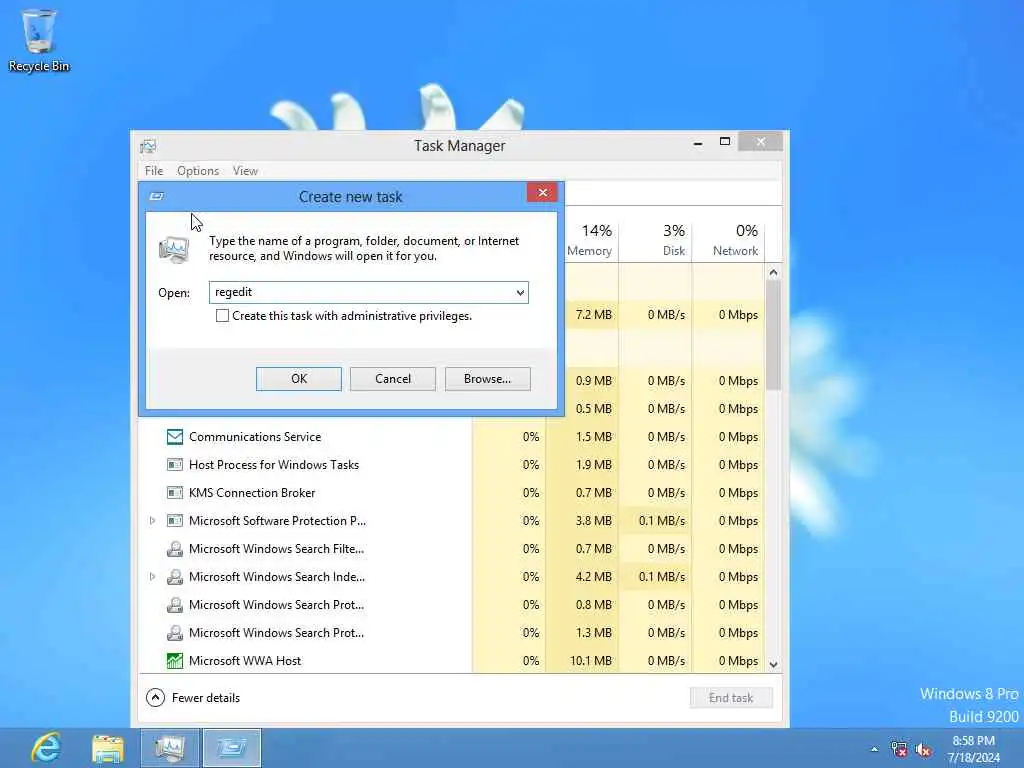The height and width of the screenshot is (768, 1024).
Task: Click the Communications Service mail icon
Action: 174,437
